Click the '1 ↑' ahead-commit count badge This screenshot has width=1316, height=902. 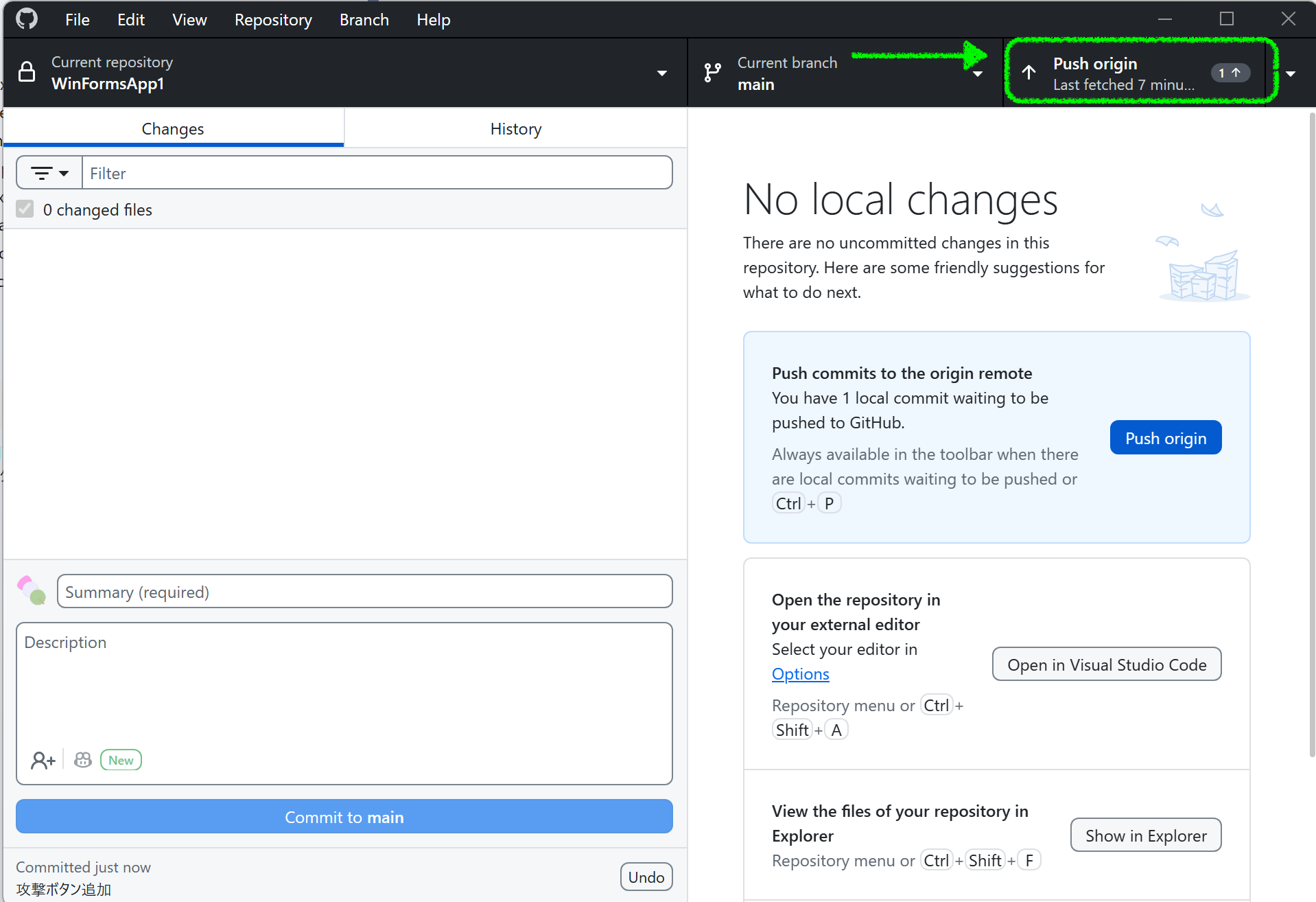[1230, 73]
